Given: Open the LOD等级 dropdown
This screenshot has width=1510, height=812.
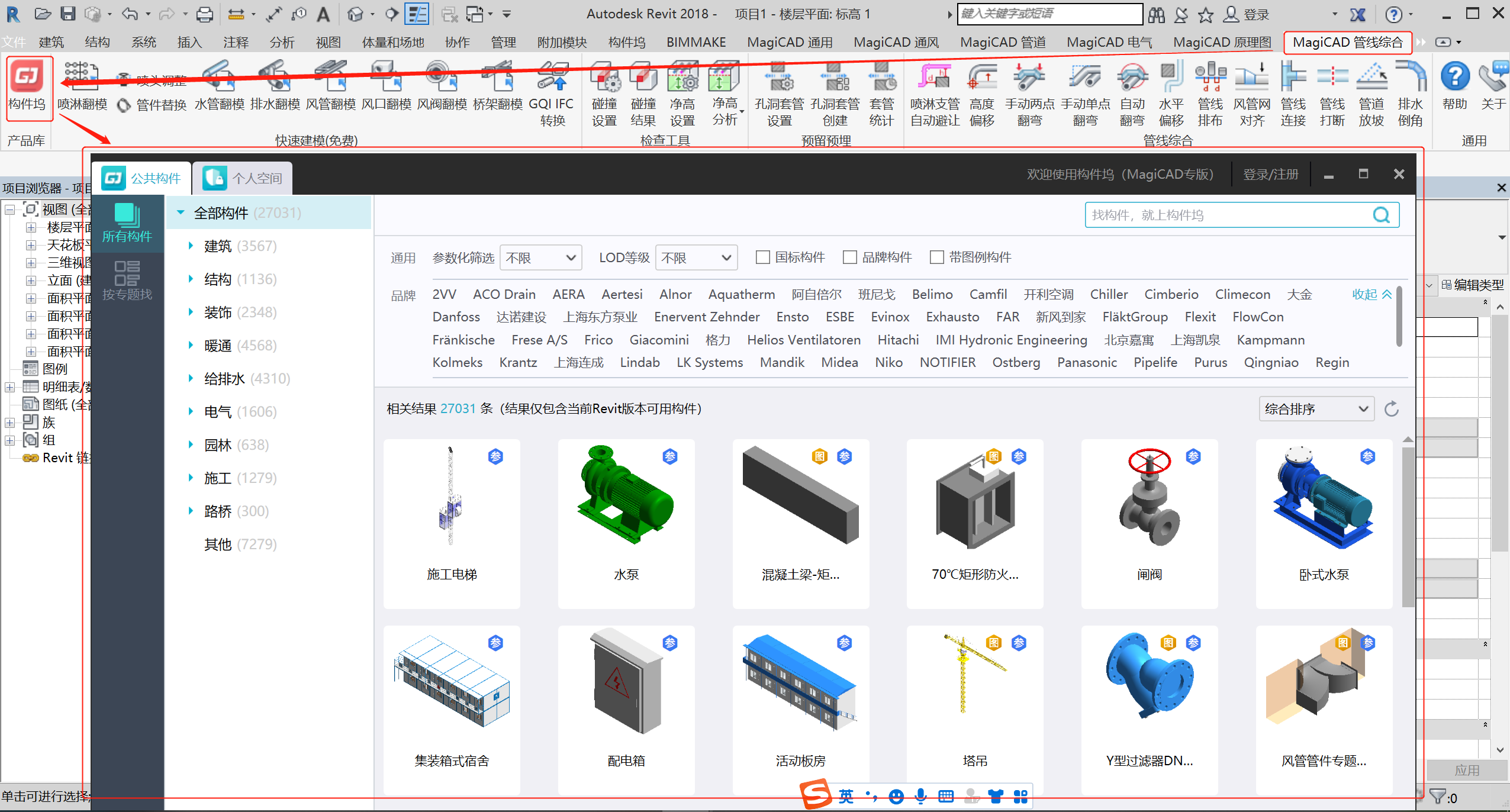Looking at the screenshot, I should (x=696, y=257).
